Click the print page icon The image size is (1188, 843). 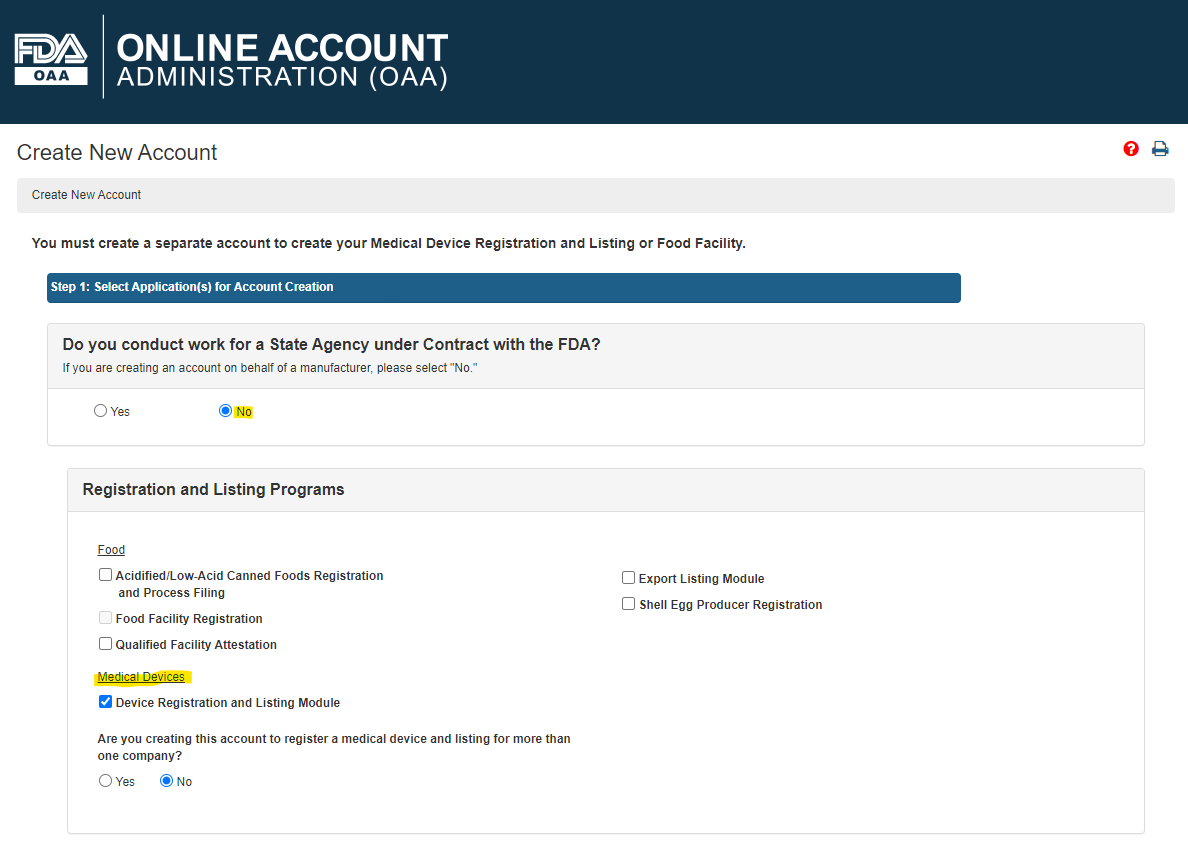point(1160,148)
